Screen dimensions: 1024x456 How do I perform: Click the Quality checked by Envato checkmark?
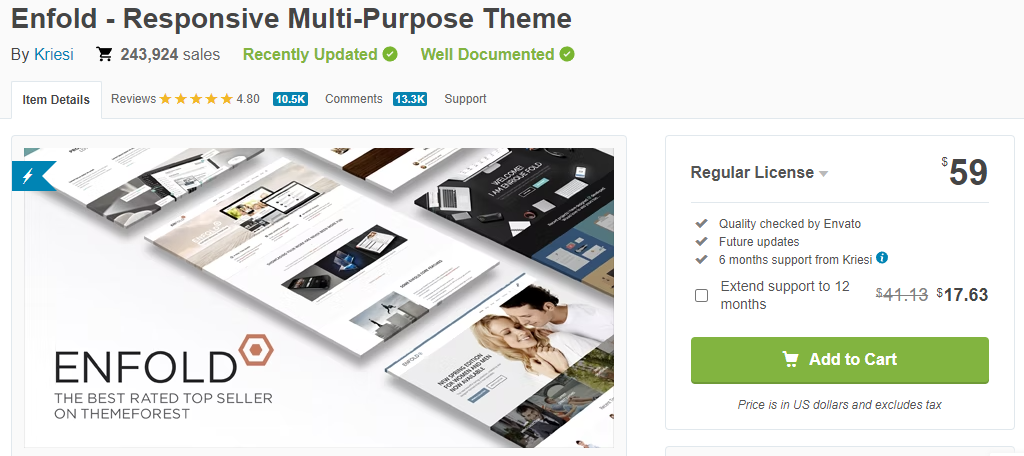coord(701,223)
